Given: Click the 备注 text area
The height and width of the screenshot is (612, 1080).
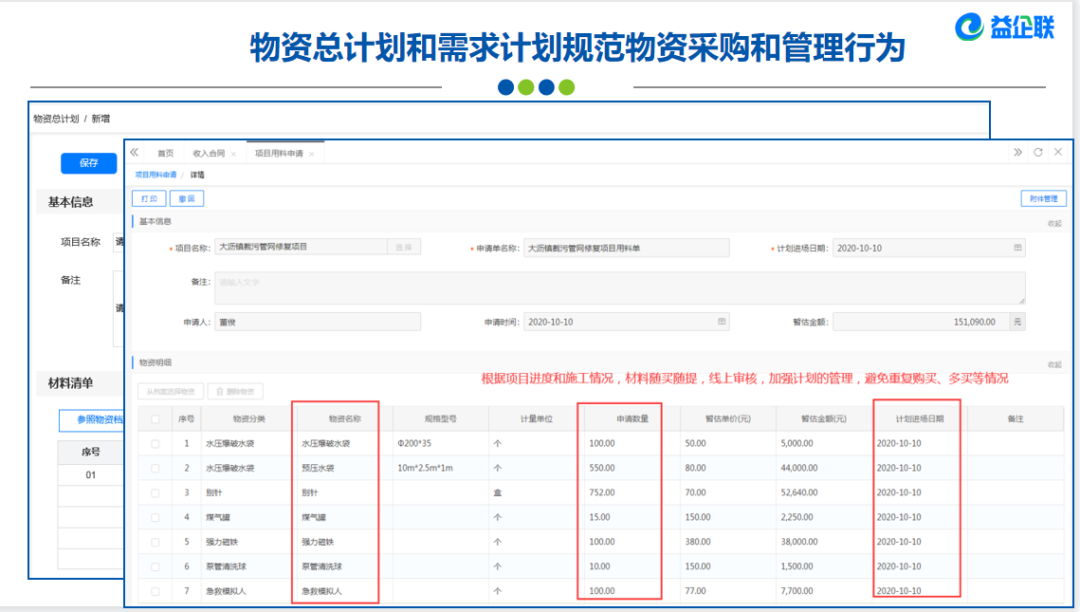Looking at the screenshot, I should point(620,288).
